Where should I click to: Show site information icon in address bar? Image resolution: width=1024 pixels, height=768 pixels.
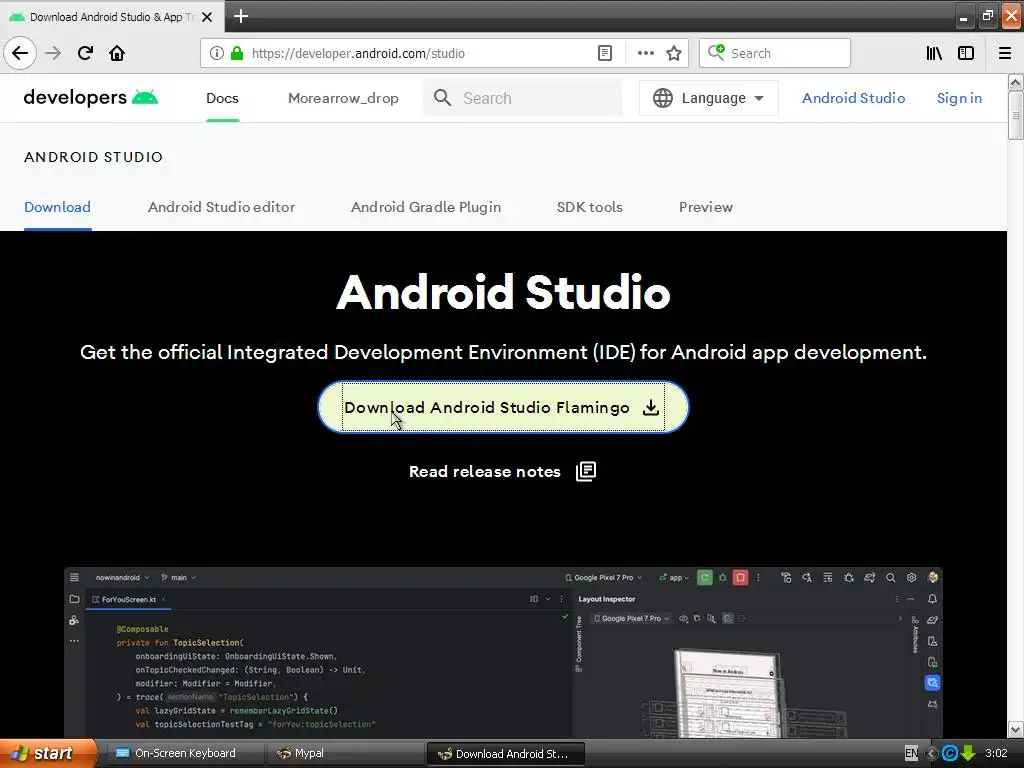click(x=217, y=54)
